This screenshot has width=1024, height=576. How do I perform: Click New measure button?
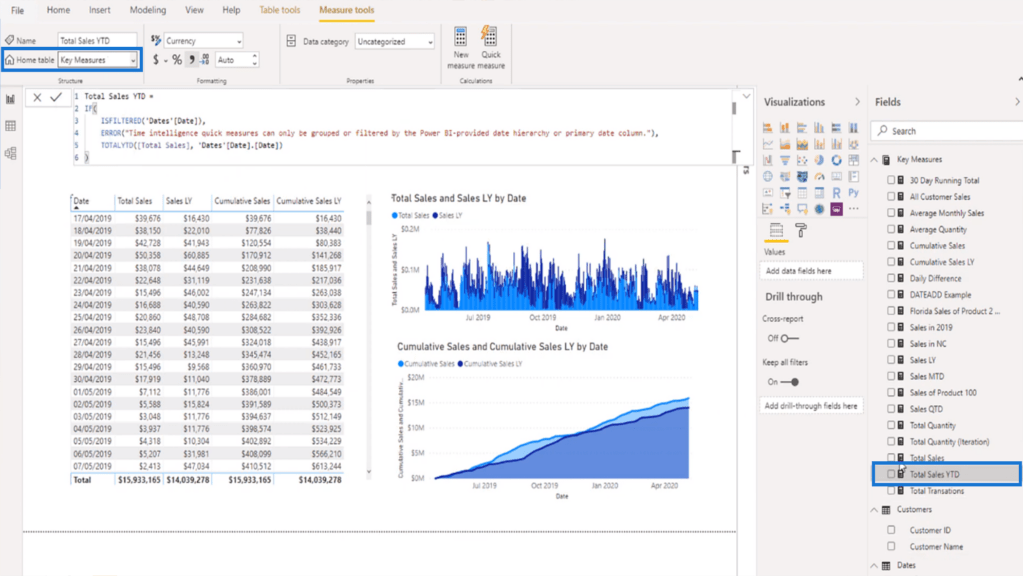(x=460, y=48)
